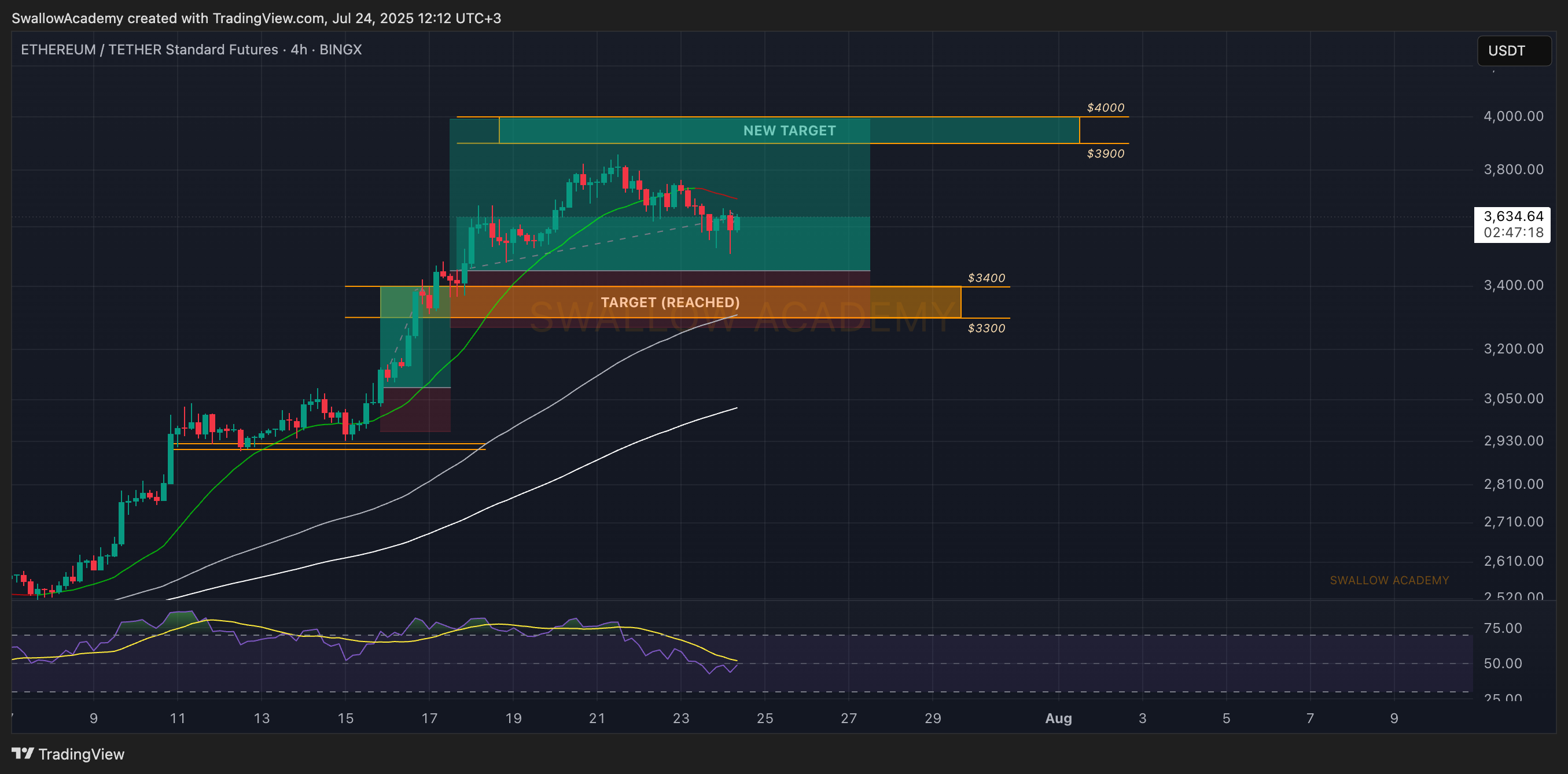Viewport: 1568px width, 774px height.
Task: Click the TARGET (REACHED) zone label
Action: click(670, 302)
